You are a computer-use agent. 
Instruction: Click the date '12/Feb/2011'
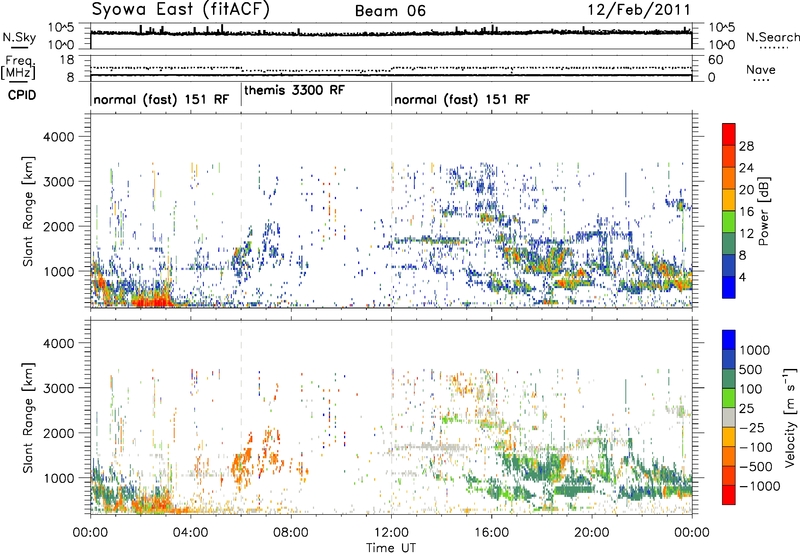639,10
